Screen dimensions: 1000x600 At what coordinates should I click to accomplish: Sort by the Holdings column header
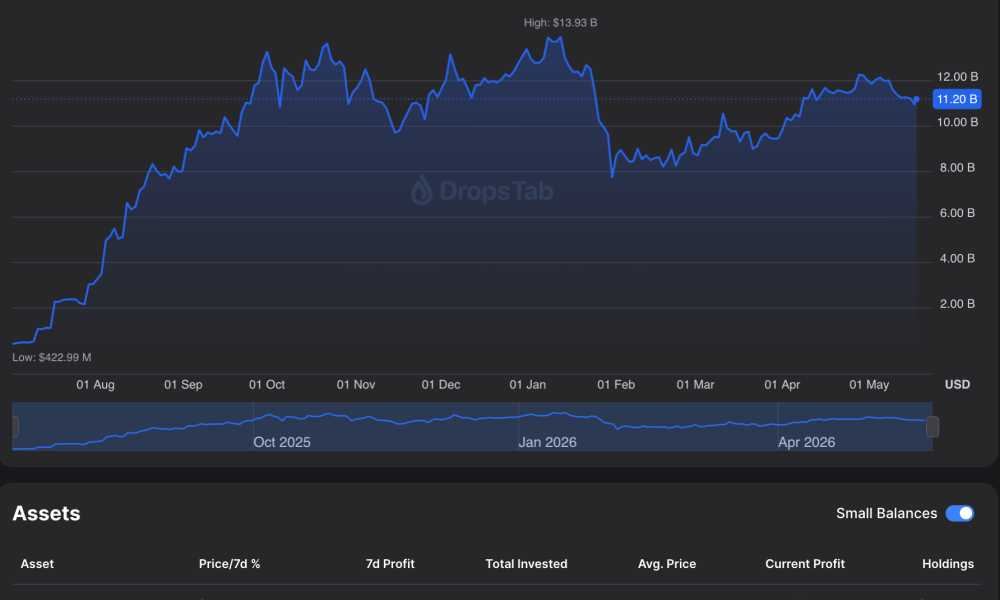(x=948, y=564)
